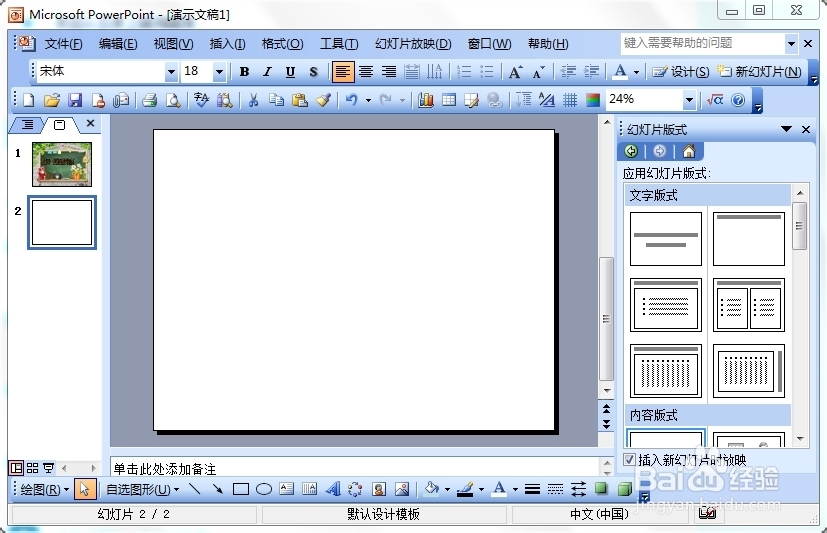The height and width of the screenshot is (533, 827).
Task: Select the Arrow drawing tool
Action: tap(217, 489)
